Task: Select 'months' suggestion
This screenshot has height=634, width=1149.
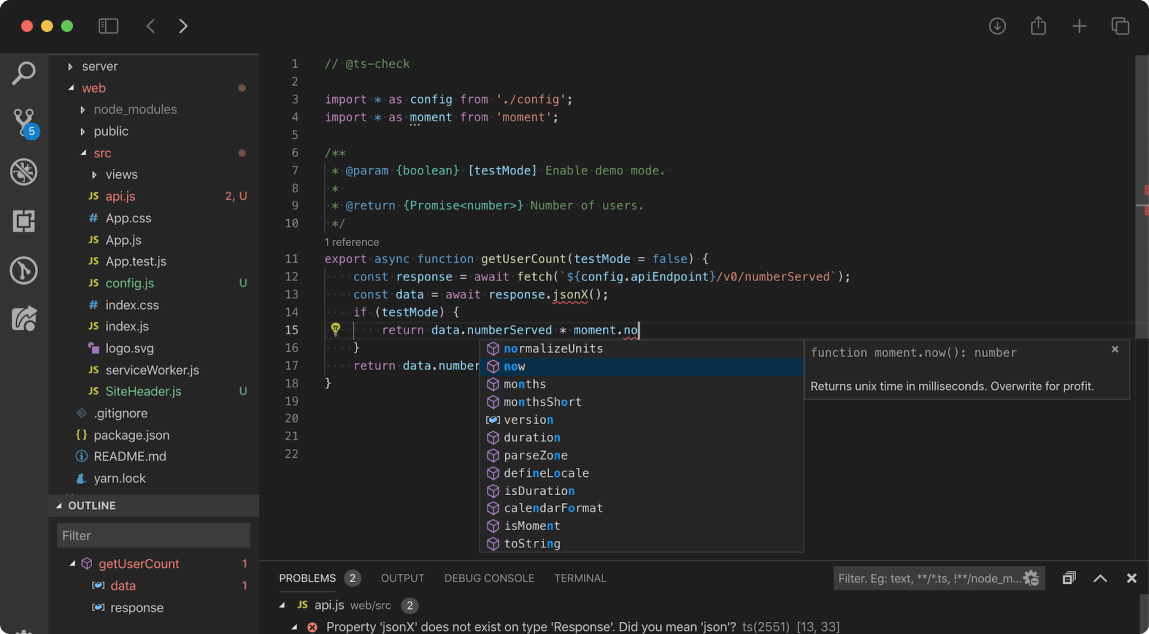Action: 641,384
